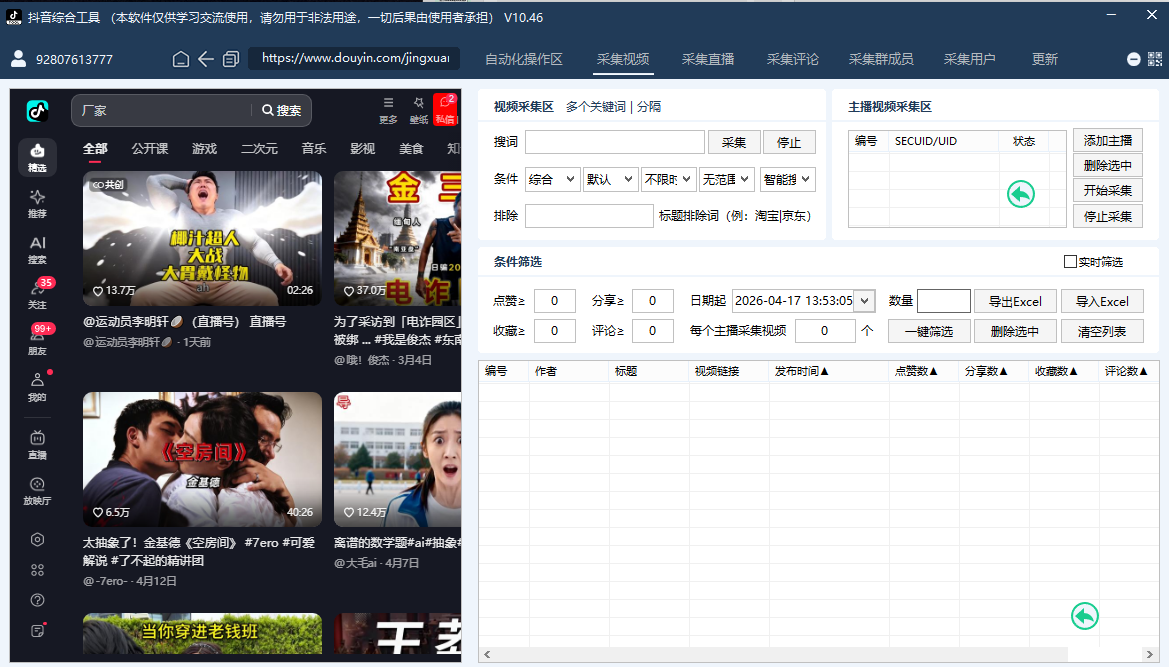Viewport: 1169px width, 667px height.
Task: Go back with the left arrow icon
Action: (206, 59)
